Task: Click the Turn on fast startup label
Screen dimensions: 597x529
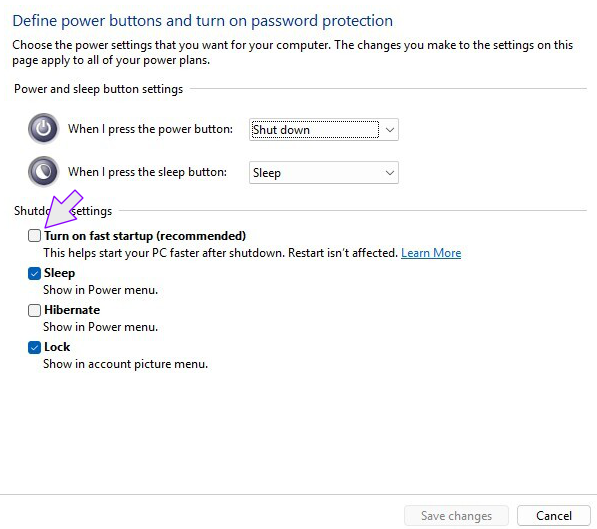Action: tap(145, 236)
